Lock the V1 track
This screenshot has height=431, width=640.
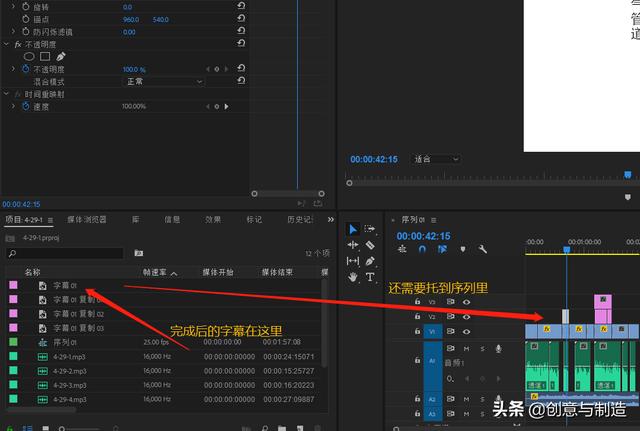[417, 331]
